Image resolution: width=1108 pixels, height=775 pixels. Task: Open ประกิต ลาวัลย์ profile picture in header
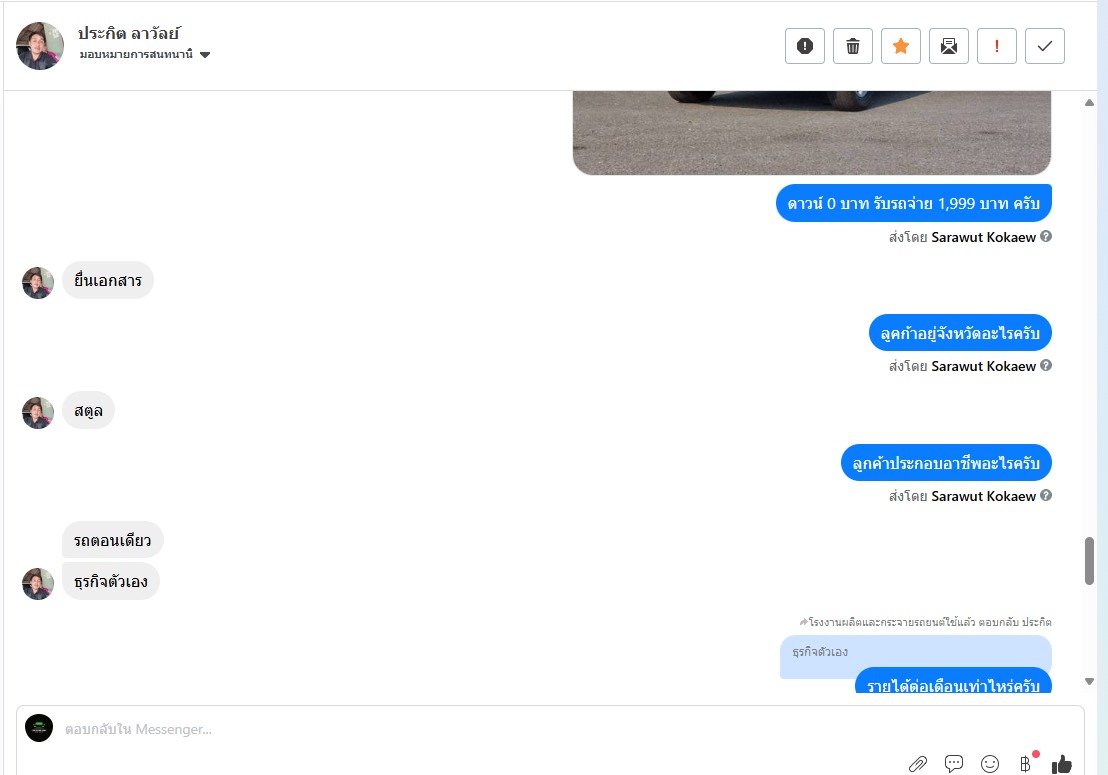tap(40, 46)
